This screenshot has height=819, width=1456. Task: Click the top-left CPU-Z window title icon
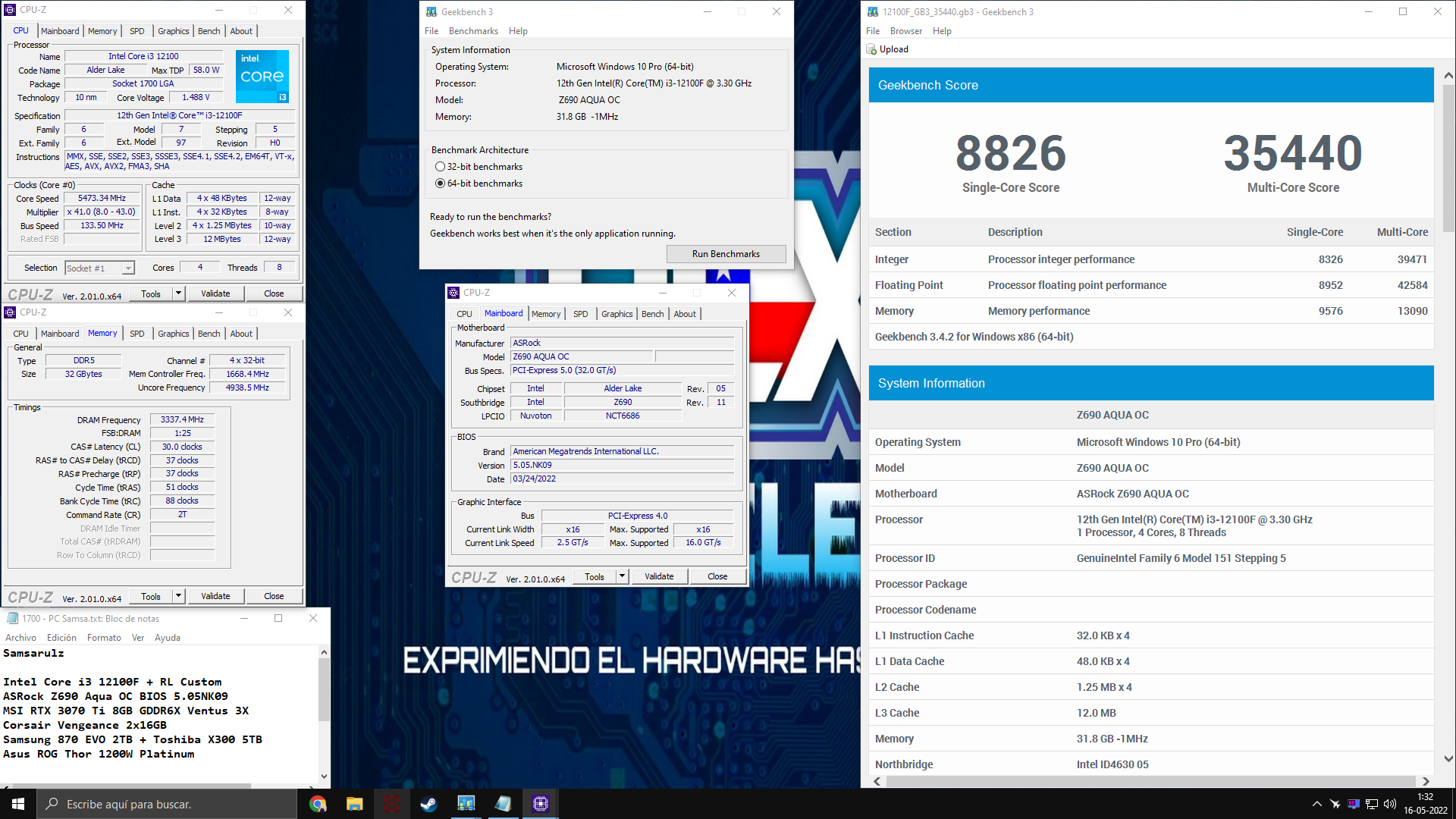pyautogui.click(x=10, y=10)
